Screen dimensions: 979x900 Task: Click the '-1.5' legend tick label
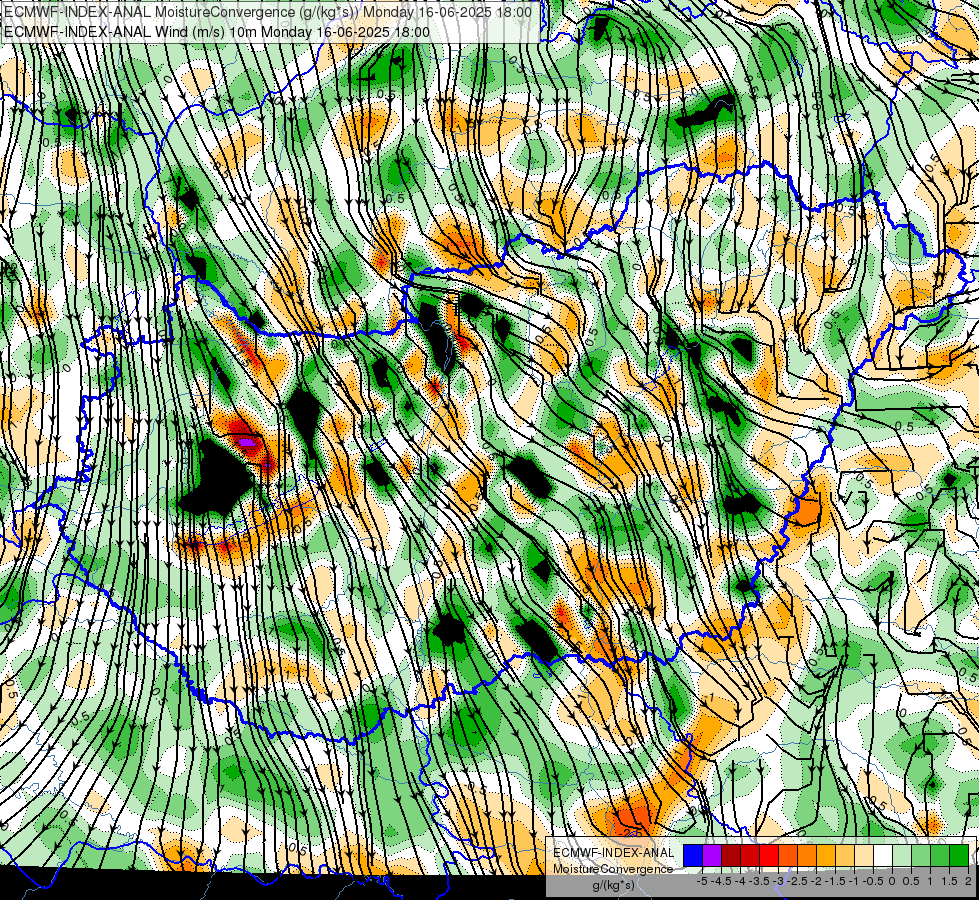pyautogui.click(x=835, y=881)
